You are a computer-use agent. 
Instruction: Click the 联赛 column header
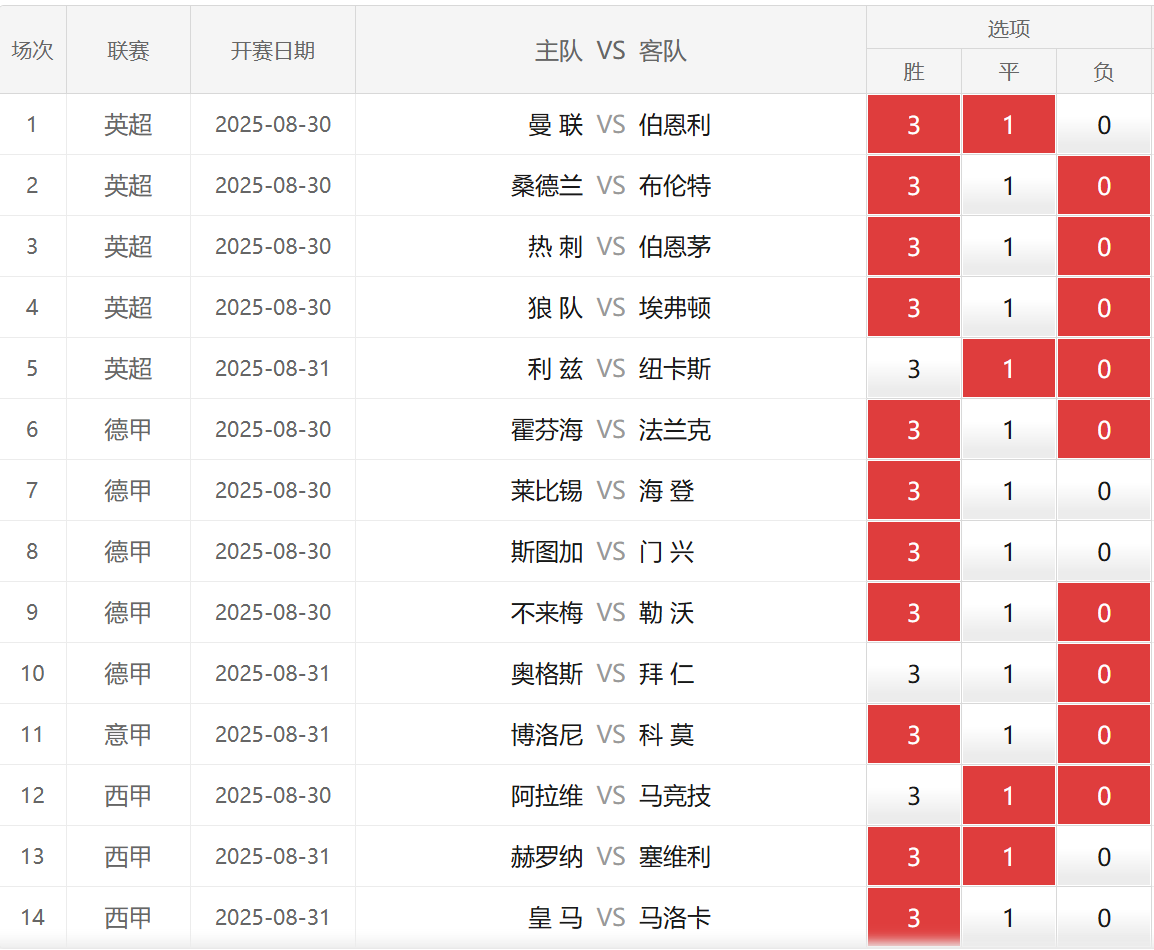click(128, 50)
